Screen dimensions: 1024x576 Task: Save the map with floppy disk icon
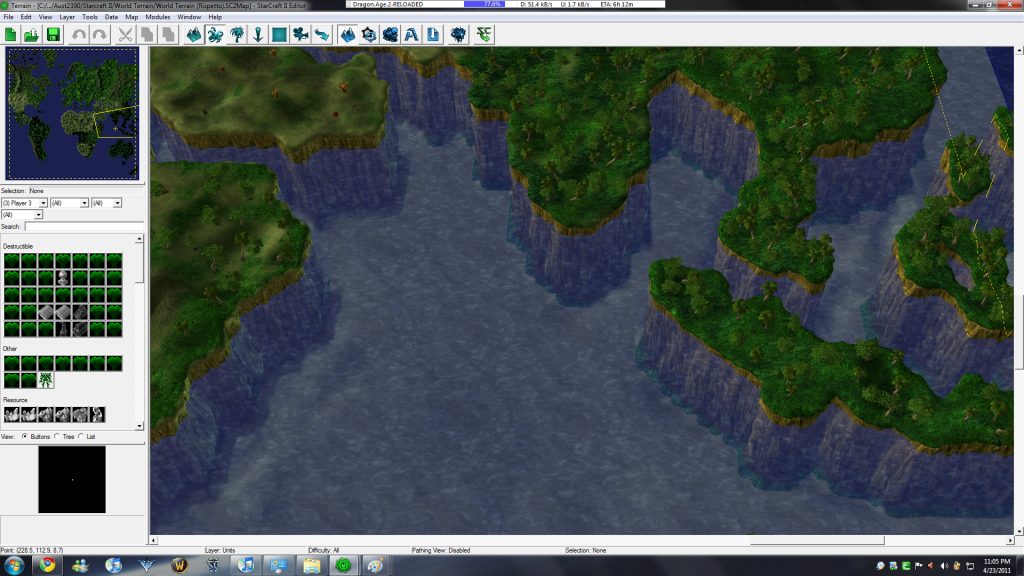[x=53, y=35]
